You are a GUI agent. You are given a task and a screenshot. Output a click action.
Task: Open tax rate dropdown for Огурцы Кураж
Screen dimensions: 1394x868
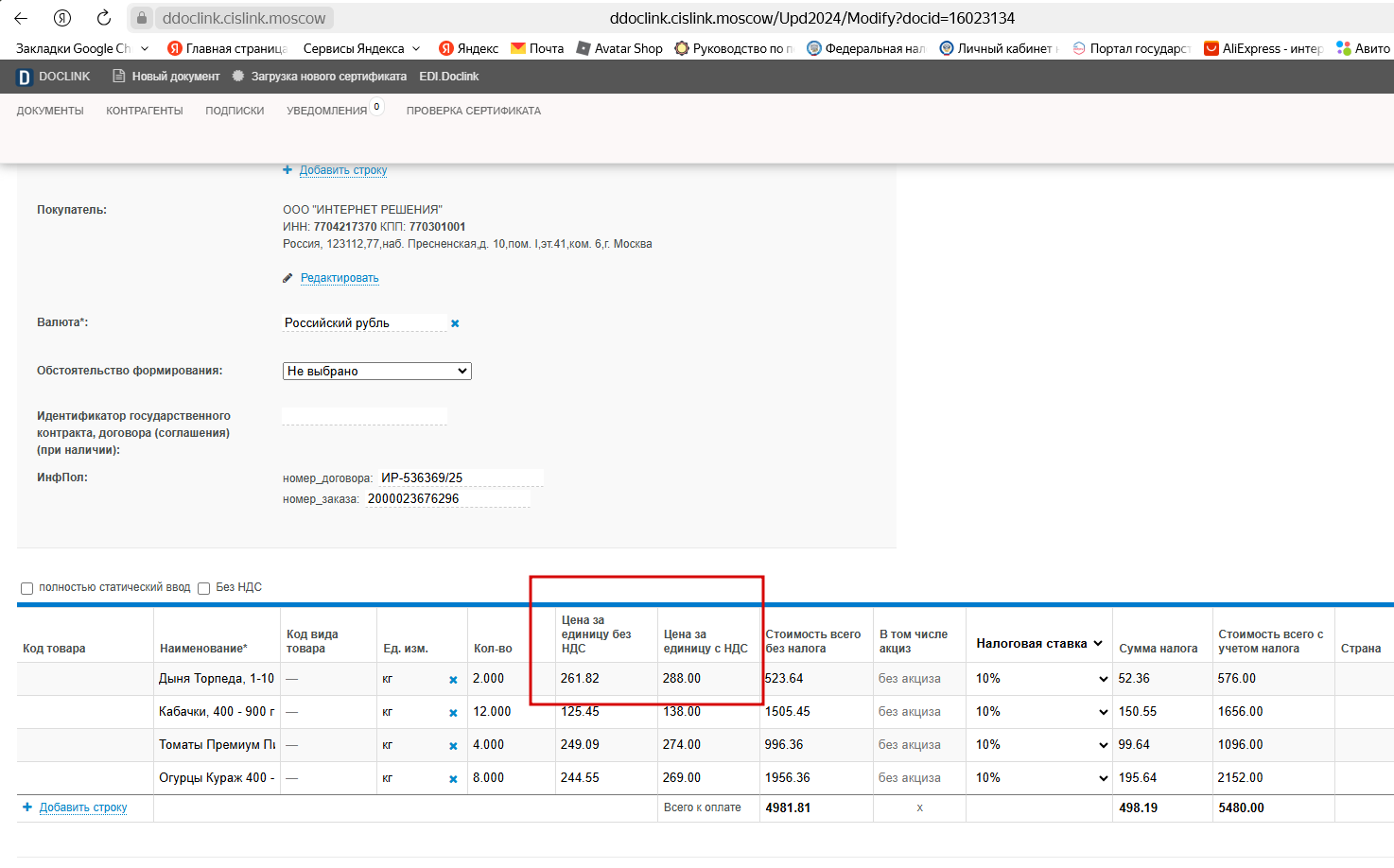pyautogui.click(x=1039, y=778)
